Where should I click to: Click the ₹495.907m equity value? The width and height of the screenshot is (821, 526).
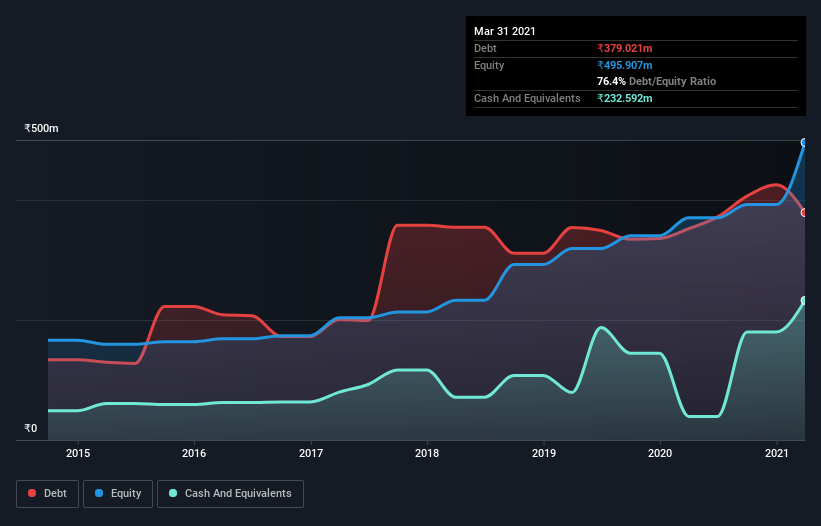tap(625, 65)
